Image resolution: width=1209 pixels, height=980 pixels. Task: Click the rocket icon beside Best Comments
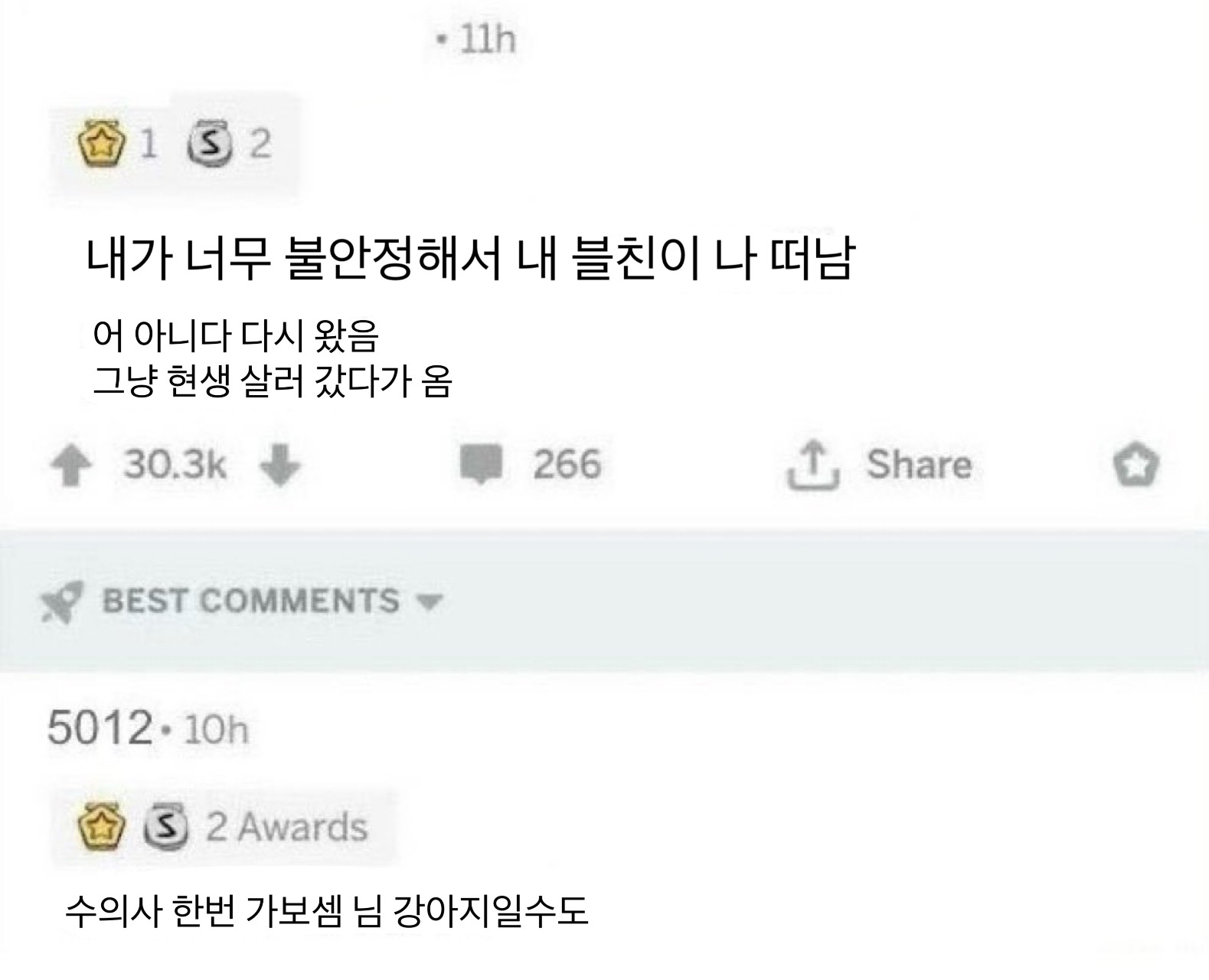coord(61,602)
